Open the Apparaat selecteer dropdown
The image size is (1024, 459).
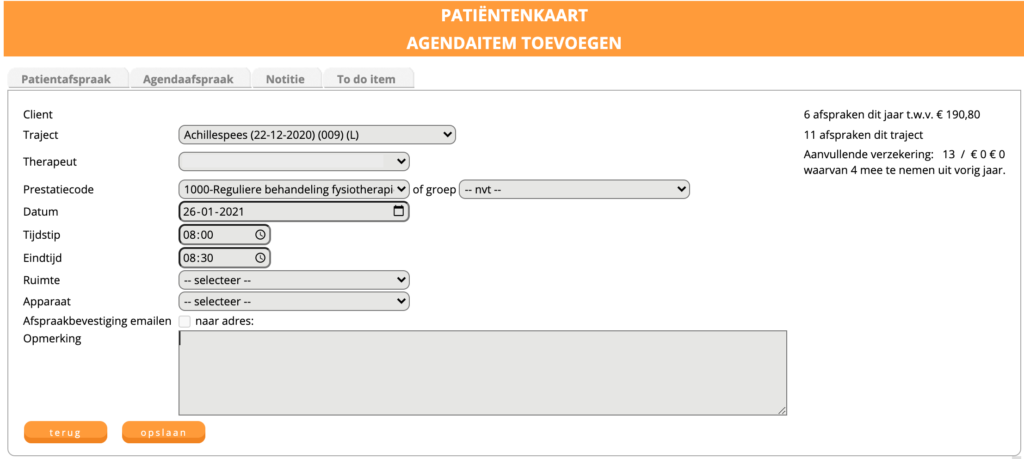pyautogui.click(x=294, y=301)
